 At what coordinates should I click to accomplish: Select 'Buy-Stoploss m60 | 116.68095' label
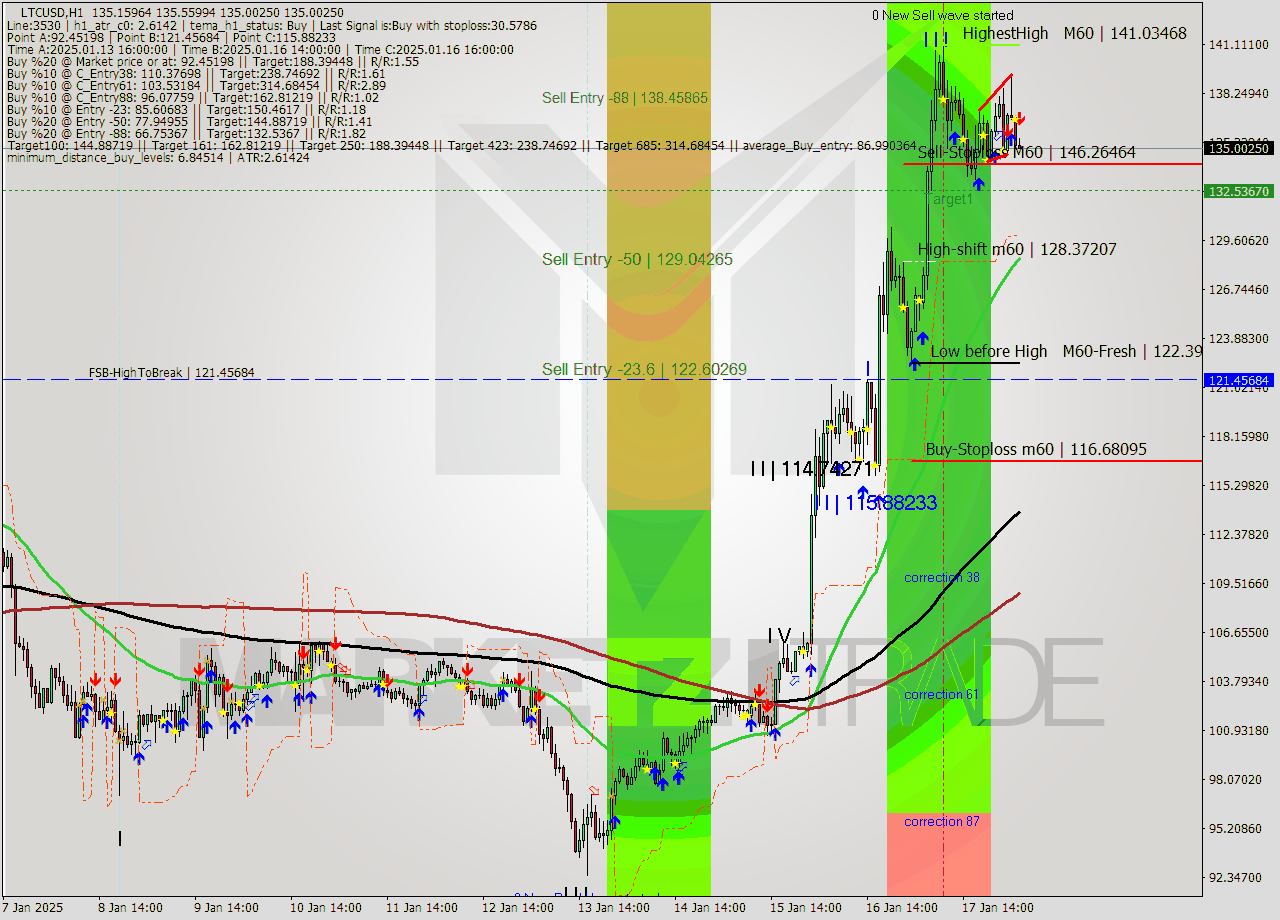tap(1036, 450)
